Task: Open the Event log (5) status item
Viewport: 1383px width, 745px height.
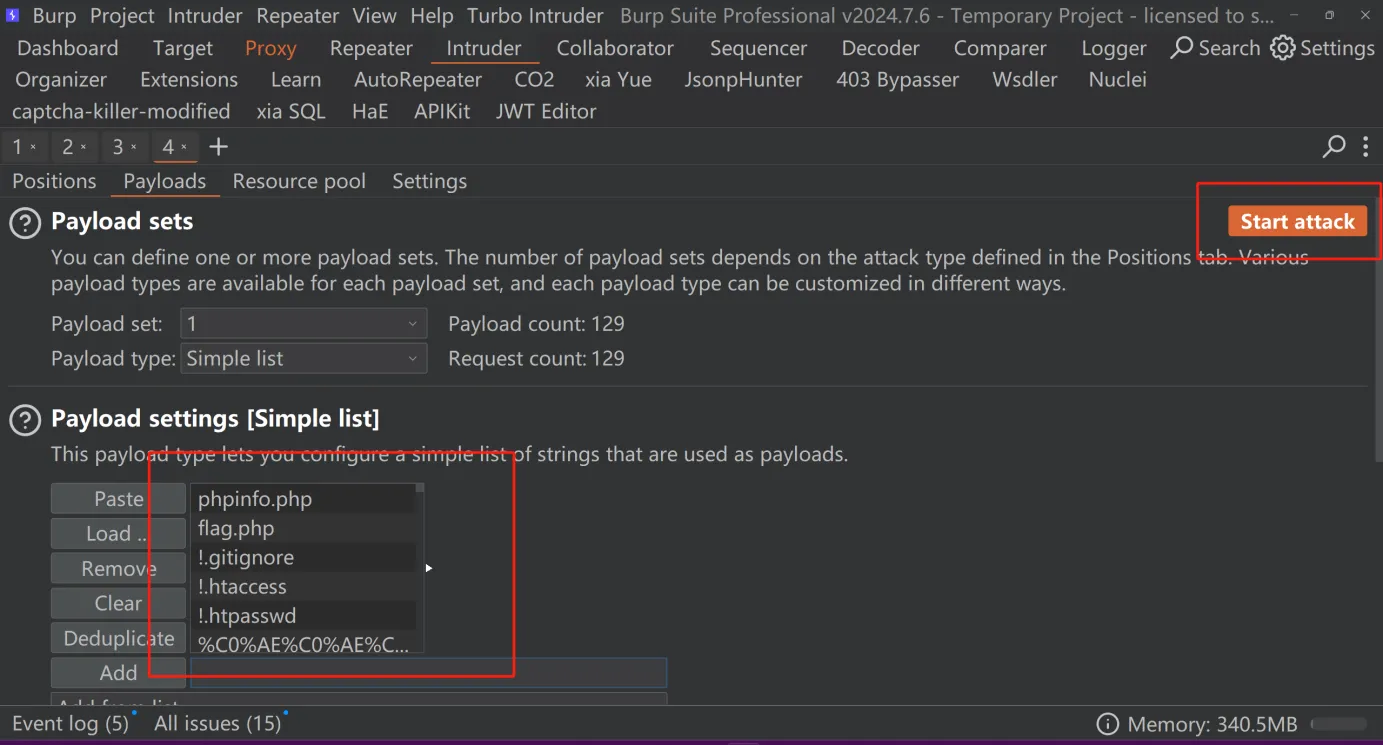Action: click(x=70, y=724)
